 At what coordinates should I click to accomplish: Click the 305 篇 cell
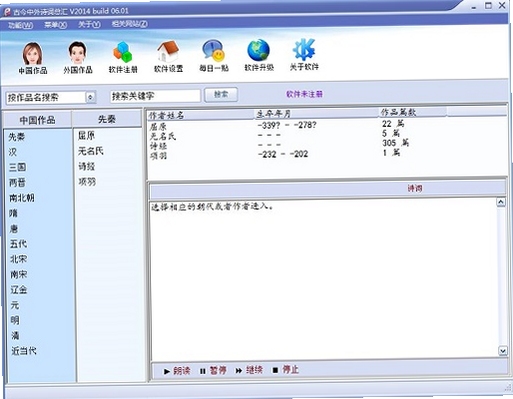click(x=395, y=143)
